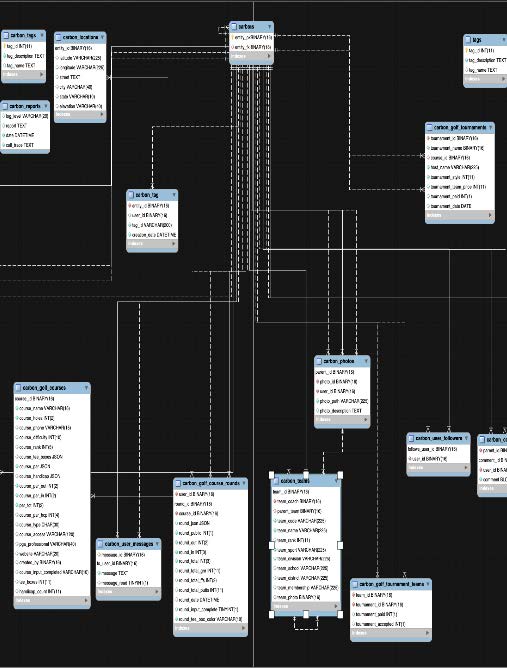Click the carbon_user_followers table icon
507x668 pixels.
pyautogui.click(x=411, y=438)
